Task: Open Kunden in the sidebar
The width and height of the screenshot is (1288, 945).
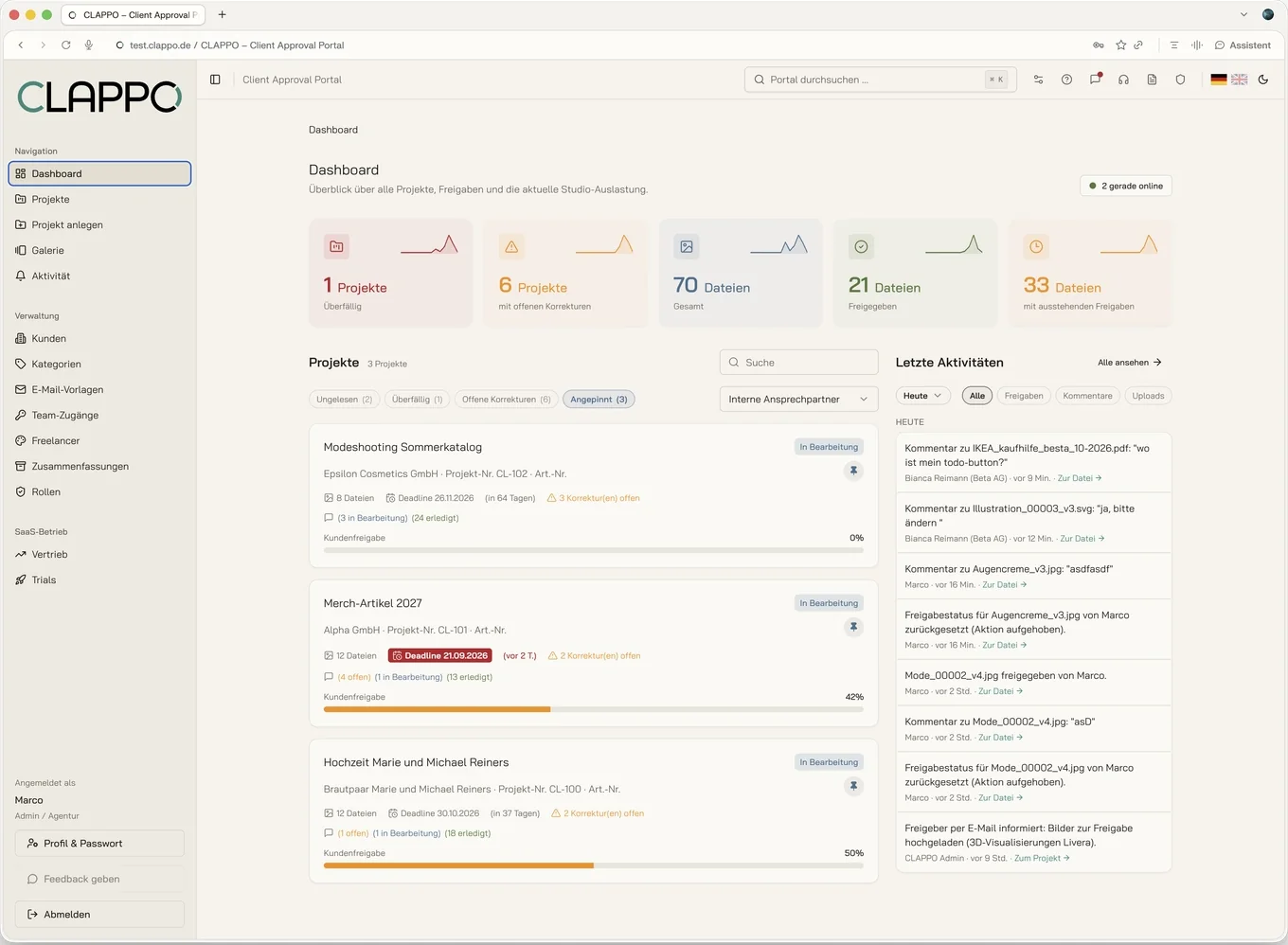Action: point(99,339)
